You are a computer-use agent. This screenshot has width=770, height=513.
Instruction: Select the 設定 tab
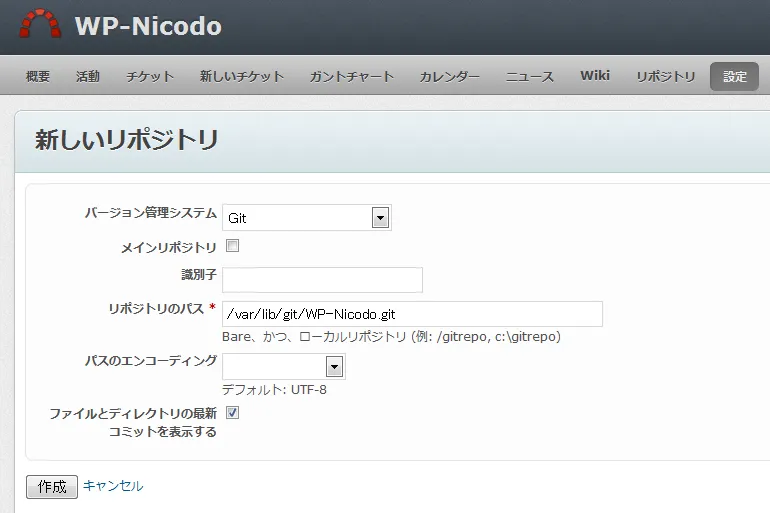735,77
